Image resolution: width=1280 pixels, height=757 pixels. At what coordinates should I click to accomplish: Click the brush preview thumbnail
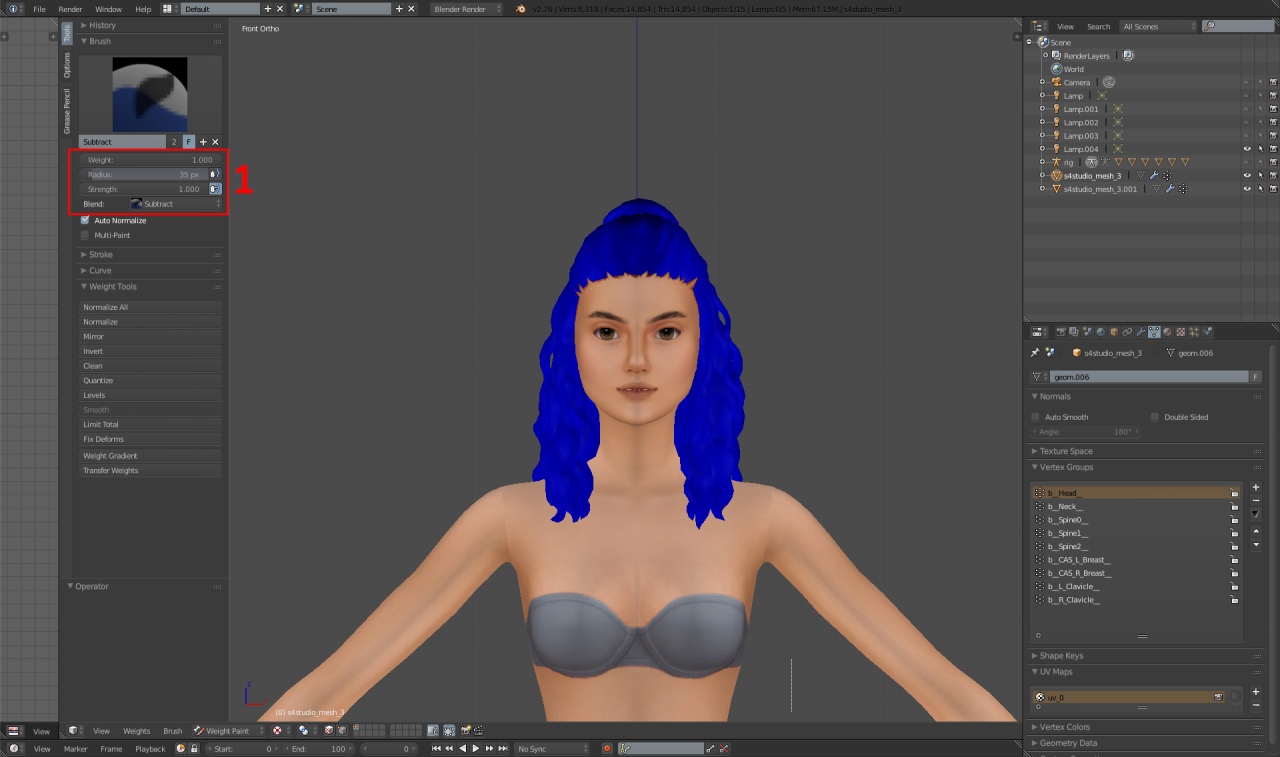150,94
